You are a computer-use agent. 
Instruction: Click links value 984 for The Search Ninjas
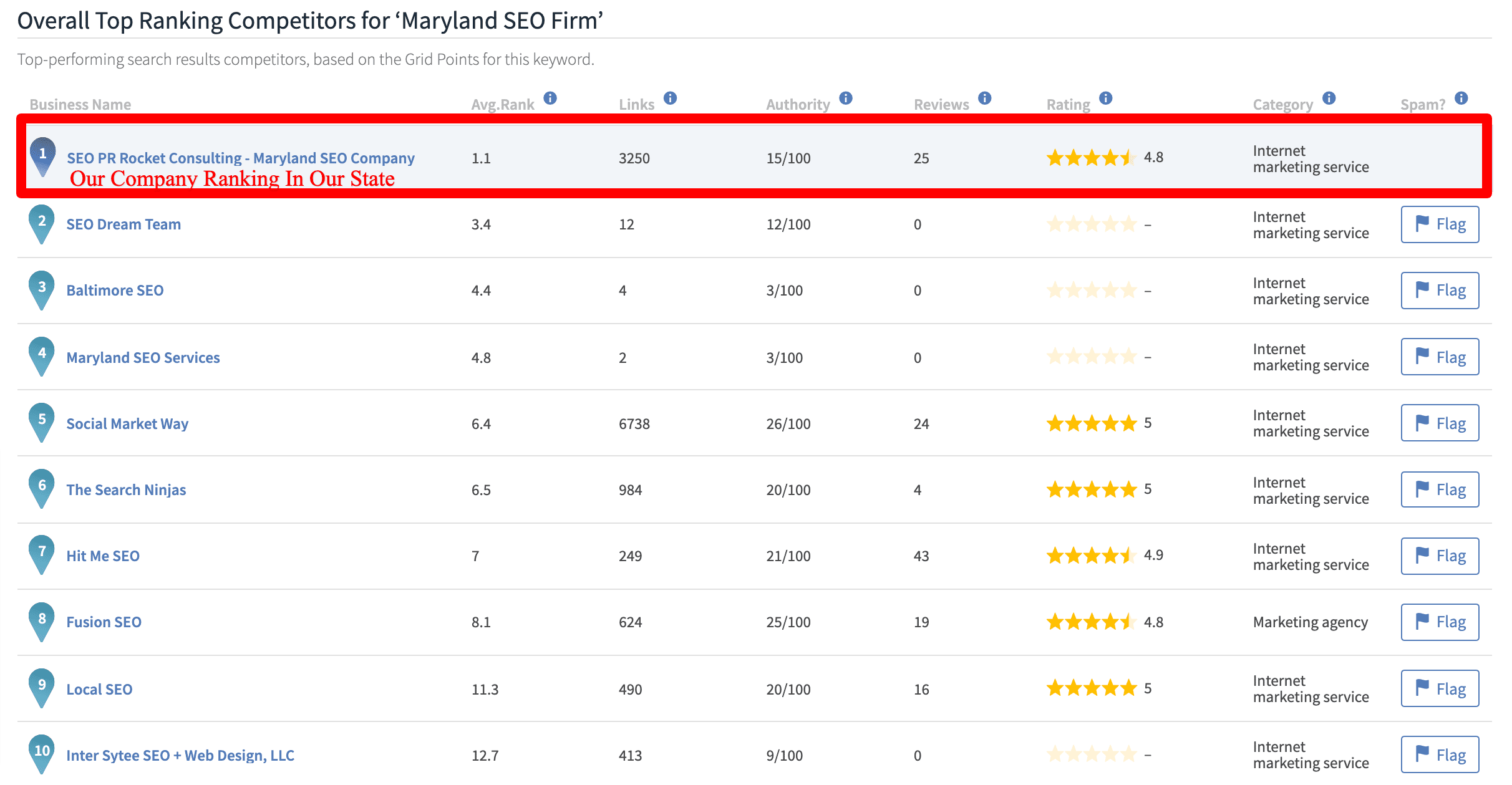point(630,490)
